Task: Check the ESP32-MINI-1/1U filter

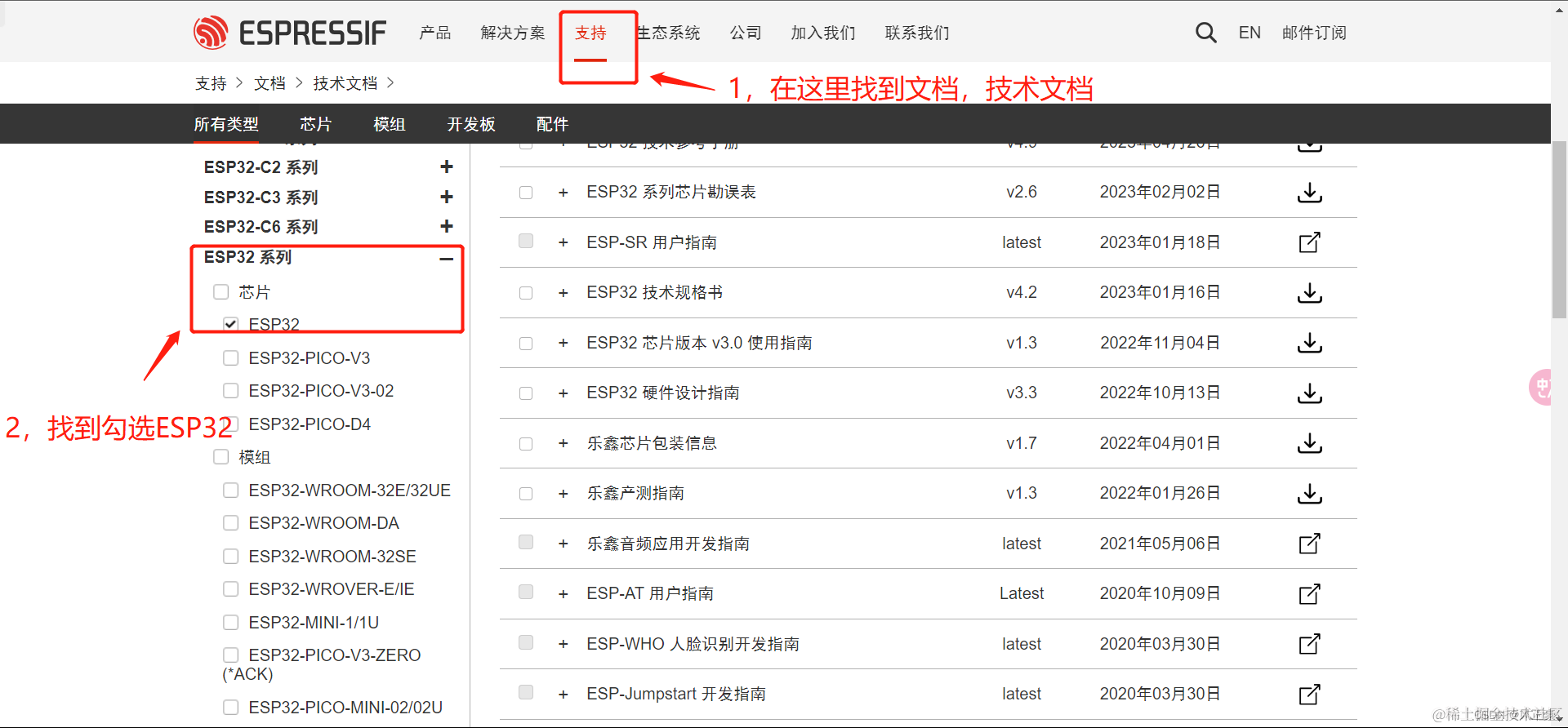Action: pyautogui.click(x=231, y=623)
